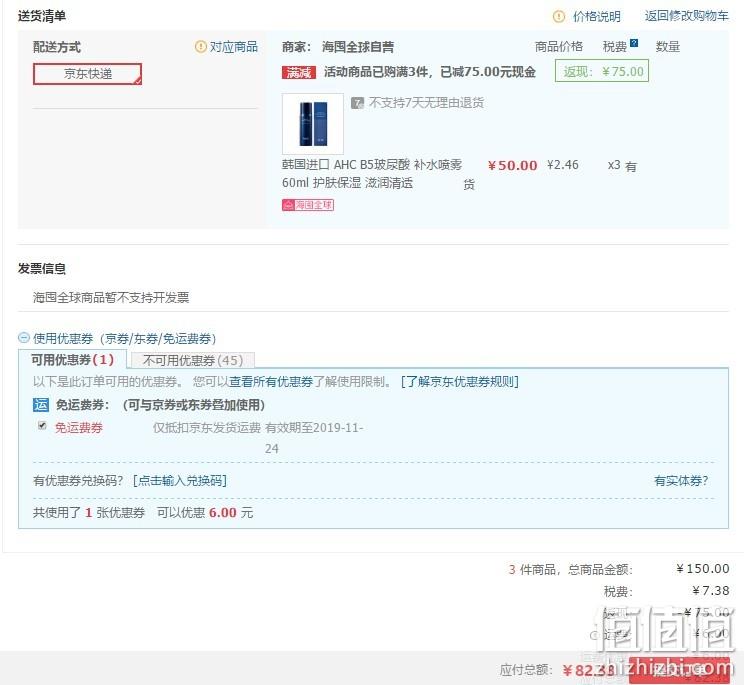744x685 pixels.
Task: Click the quantity x3 text
Action: point(614,165)
